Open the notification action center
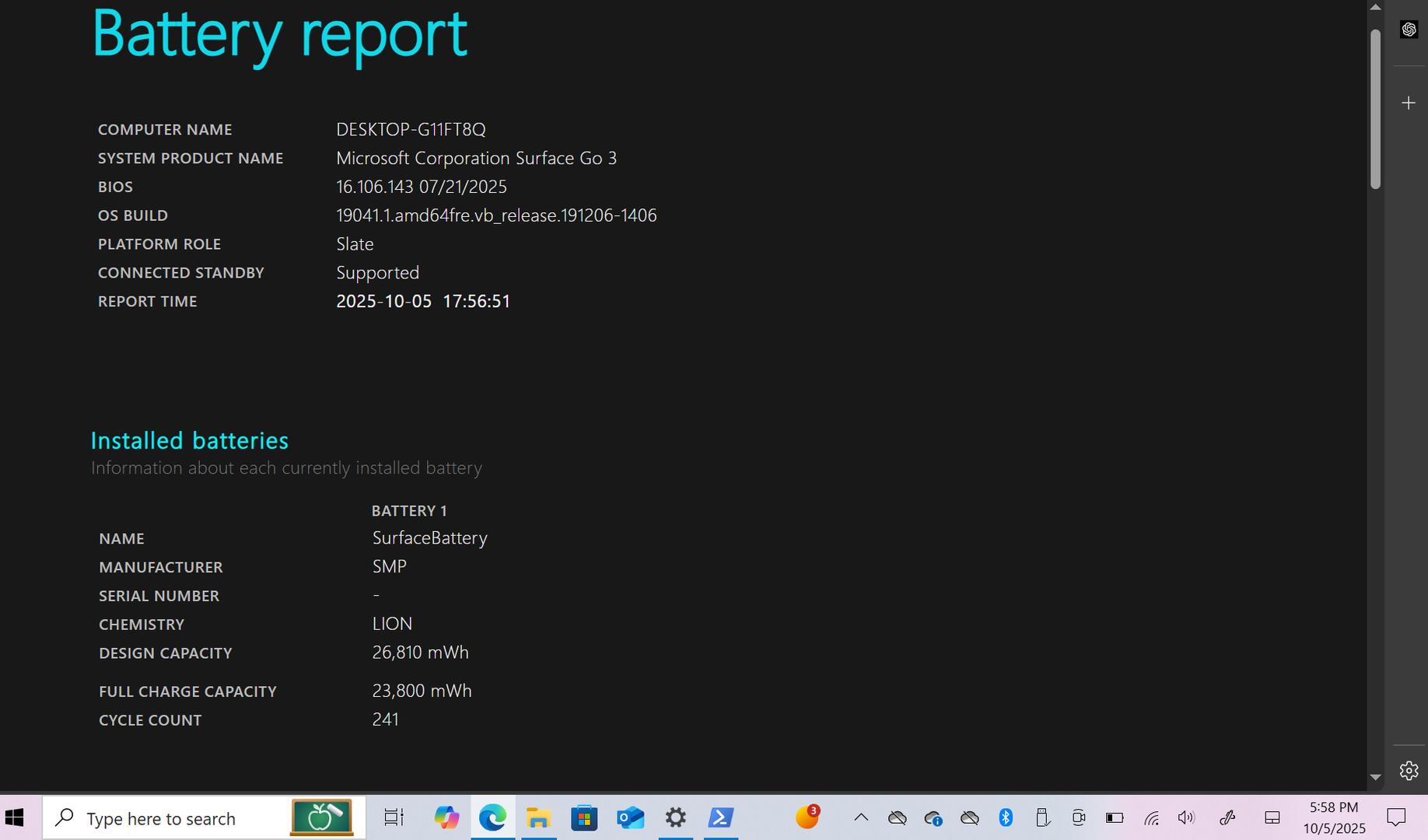This screenshot has width=1428, height=840. pos(1396,817)
